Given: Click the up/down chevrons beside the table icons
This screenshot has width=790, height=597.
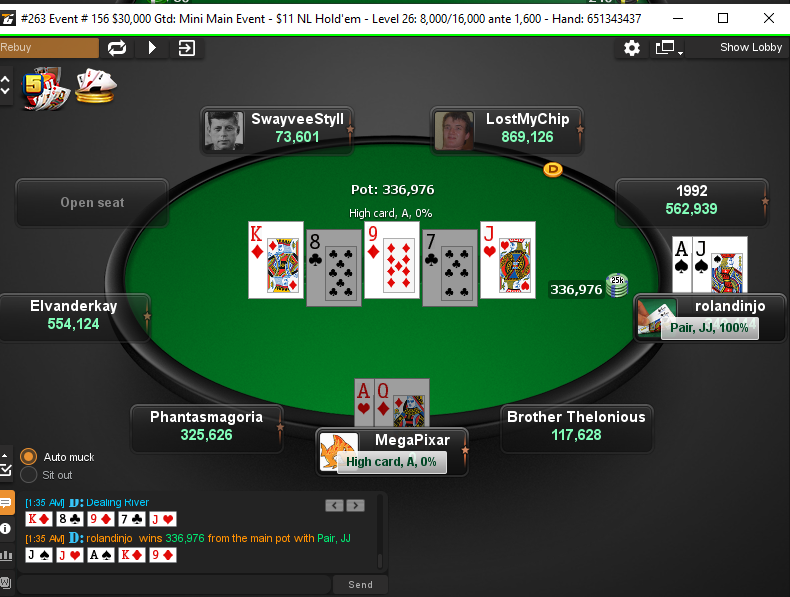Looking at the screenshot, I should [x=5, y=85].
